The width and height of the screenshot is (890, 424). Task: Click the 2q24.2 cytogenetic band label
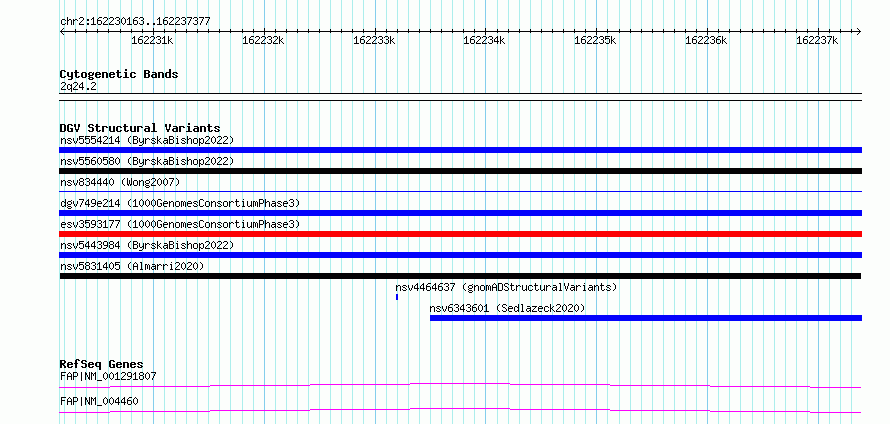coord(78,86)
